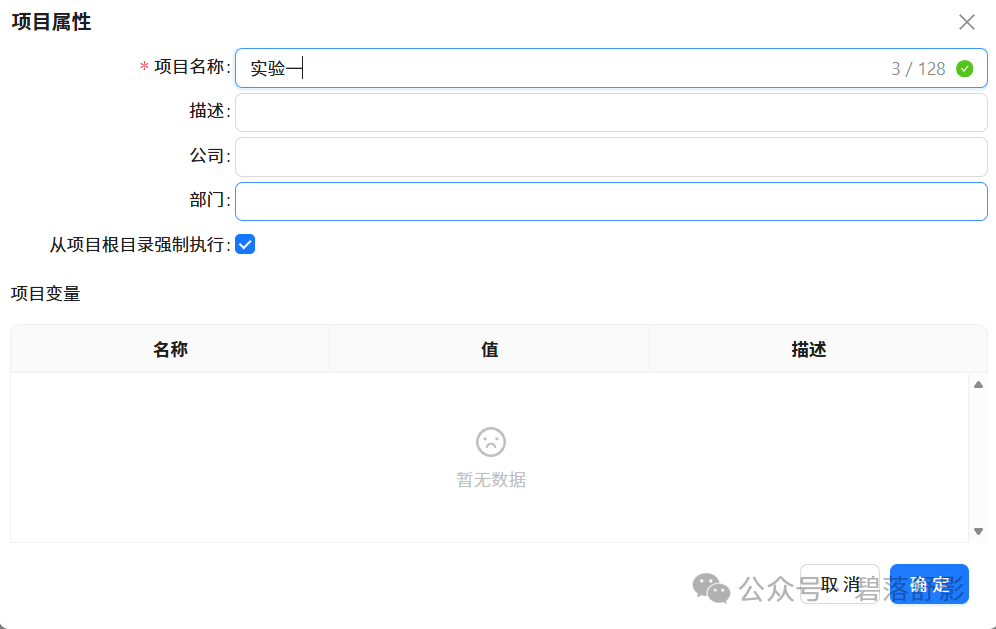Image resolution: width=996 pixels, height=629 pixels.
Task: Click the sad-face empty data icon
Action: pos(490,442)
